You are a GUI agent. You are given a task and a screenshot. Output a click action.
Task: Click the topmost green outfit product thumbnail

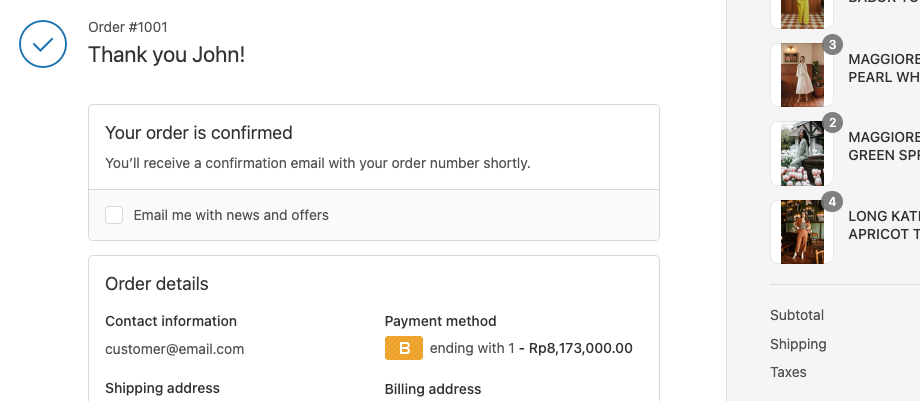[802, 12]
